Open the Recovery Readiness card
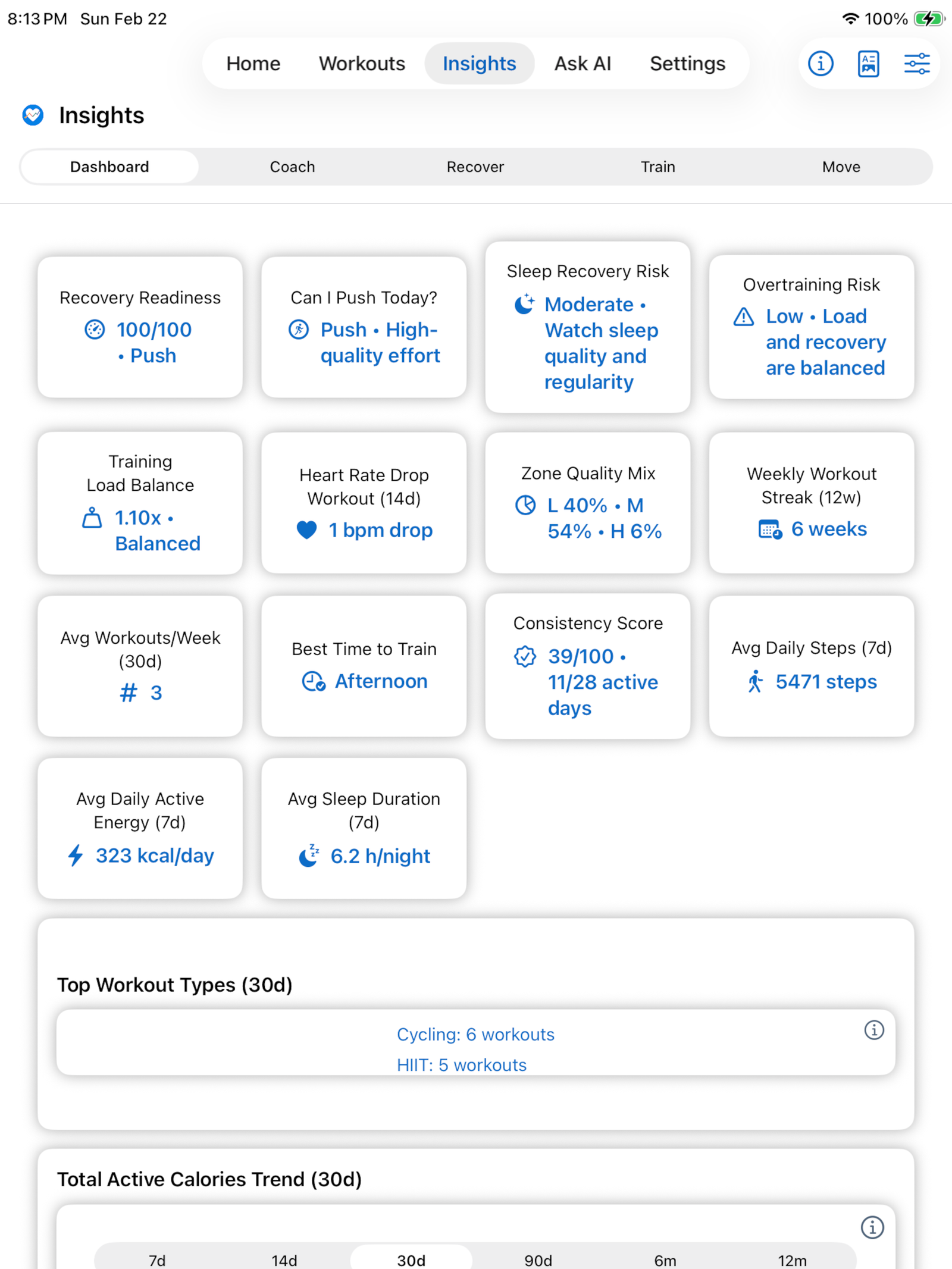 coord(140,327)
